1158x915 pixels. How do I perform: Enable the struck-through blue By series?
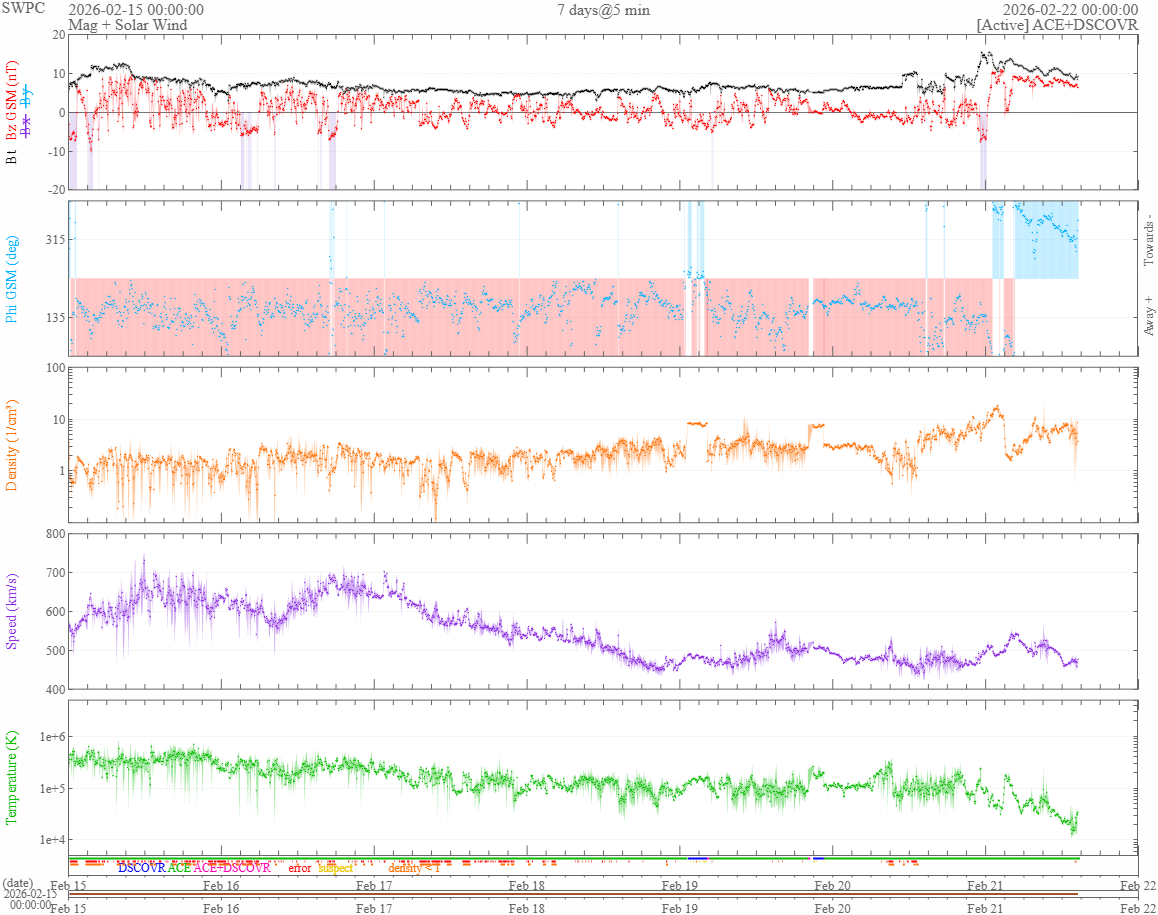pyautogui.click(x=27, y=95)
